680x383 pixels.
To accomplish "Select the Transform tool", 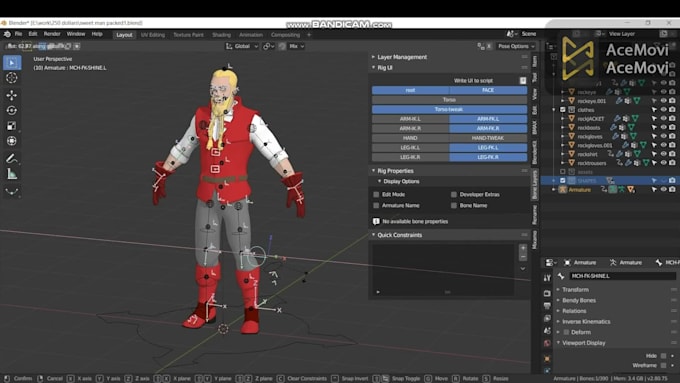I will pos(12,141).
